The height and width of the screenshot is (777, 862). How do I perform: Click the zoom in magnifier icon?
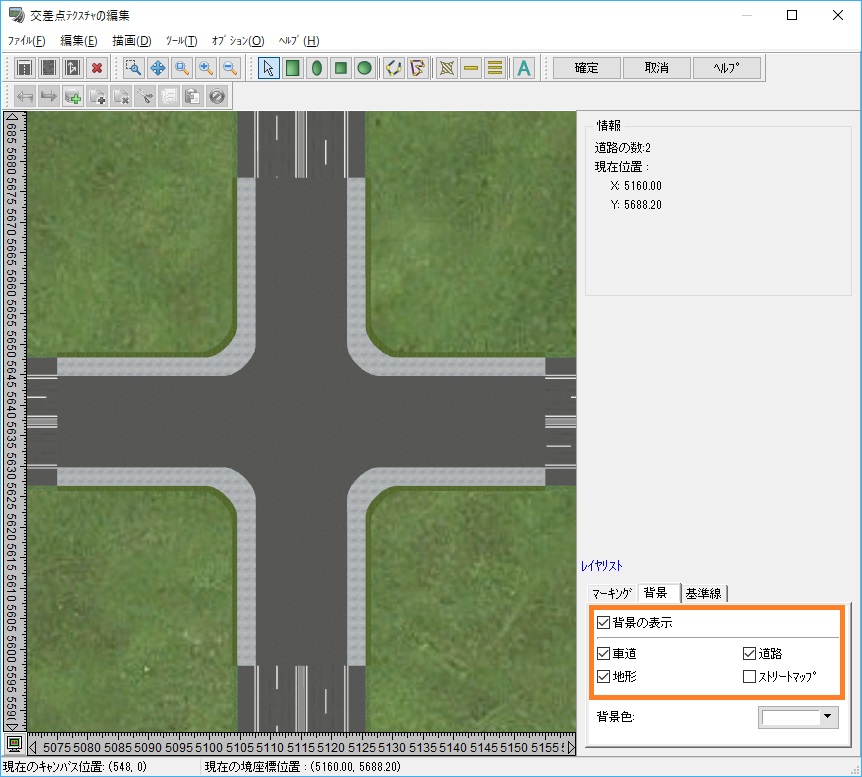(206, 68)
